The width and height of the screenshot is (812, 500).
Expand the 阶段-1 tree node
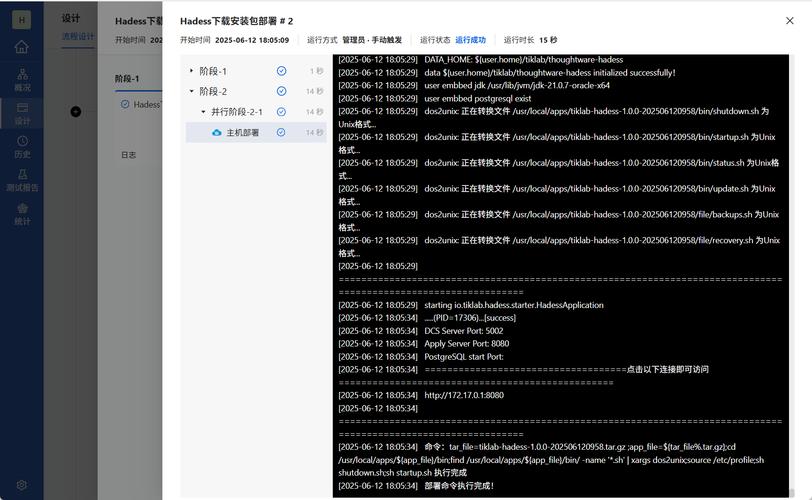pos(192,71)
